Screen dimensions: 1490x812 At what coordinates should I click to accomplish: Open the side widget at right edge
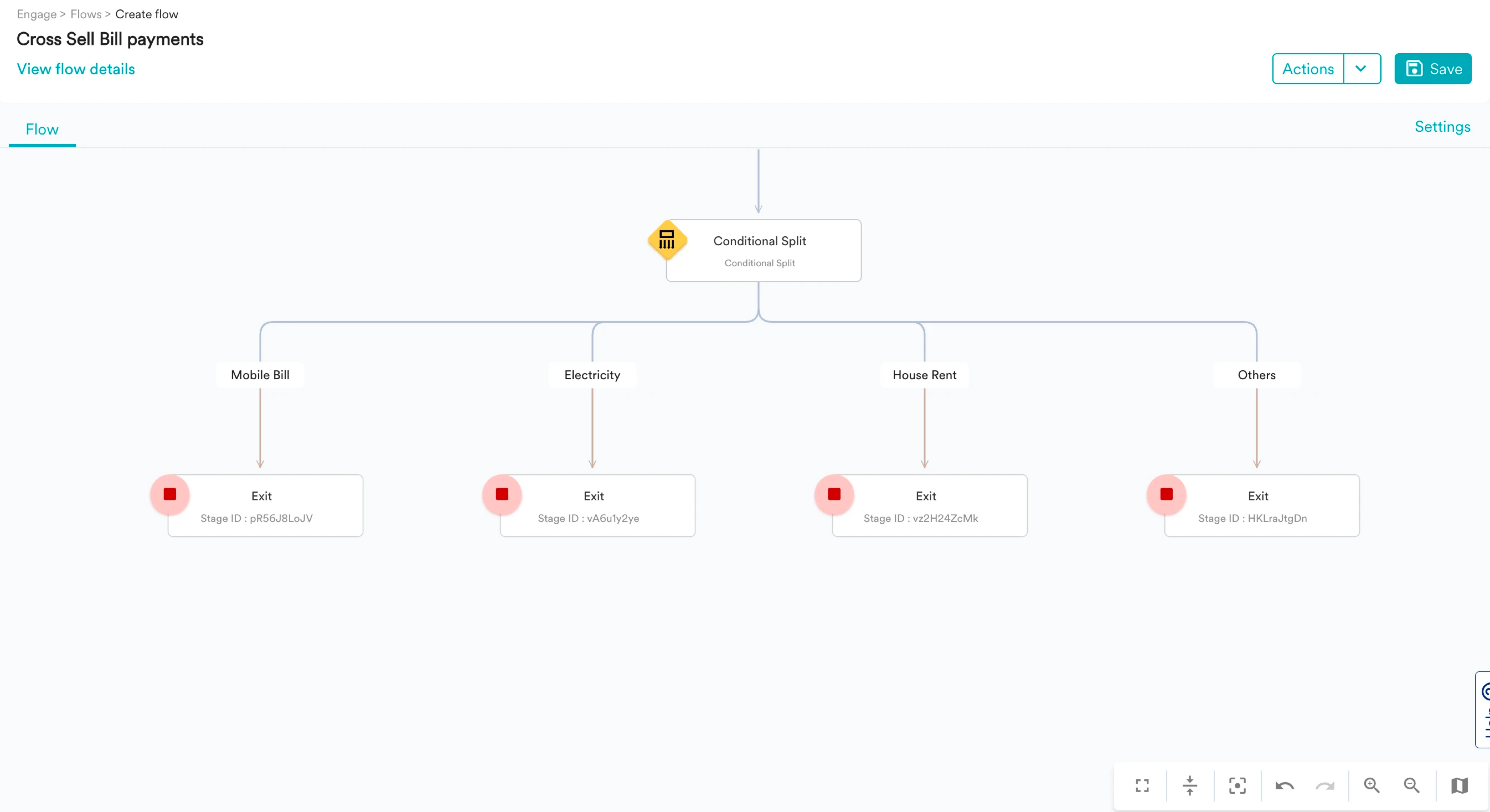1483,710
